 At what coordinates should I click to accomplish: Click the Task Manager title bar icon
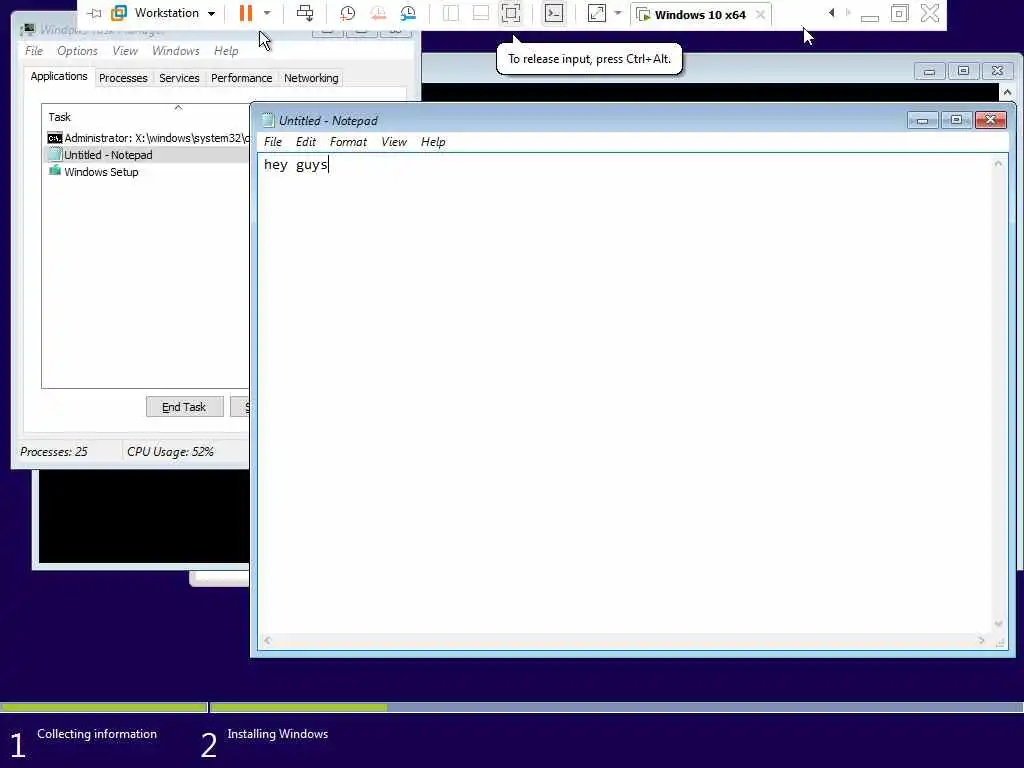pyautogui.click(x=27, y=30)
